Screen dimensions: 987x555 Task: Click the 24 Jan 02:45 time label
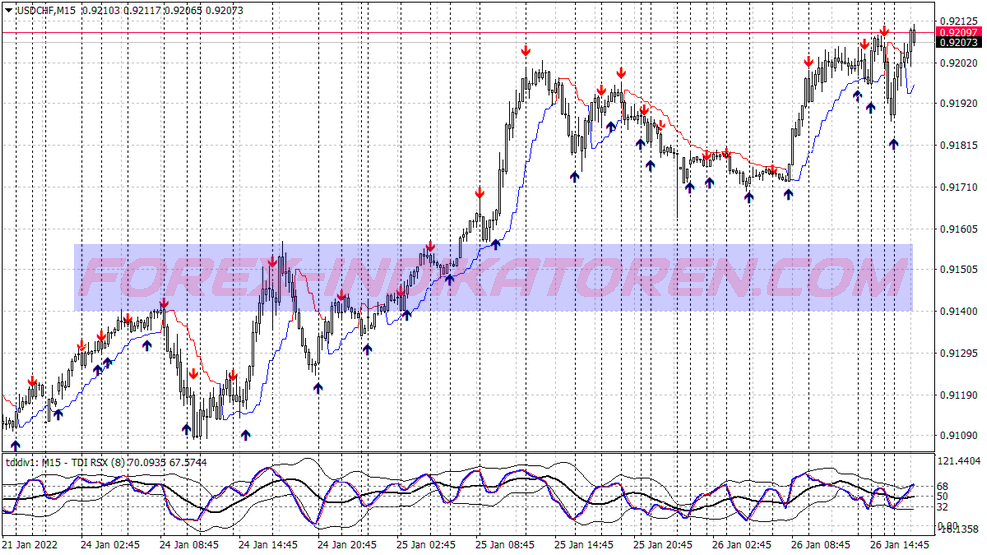point(110,544)
